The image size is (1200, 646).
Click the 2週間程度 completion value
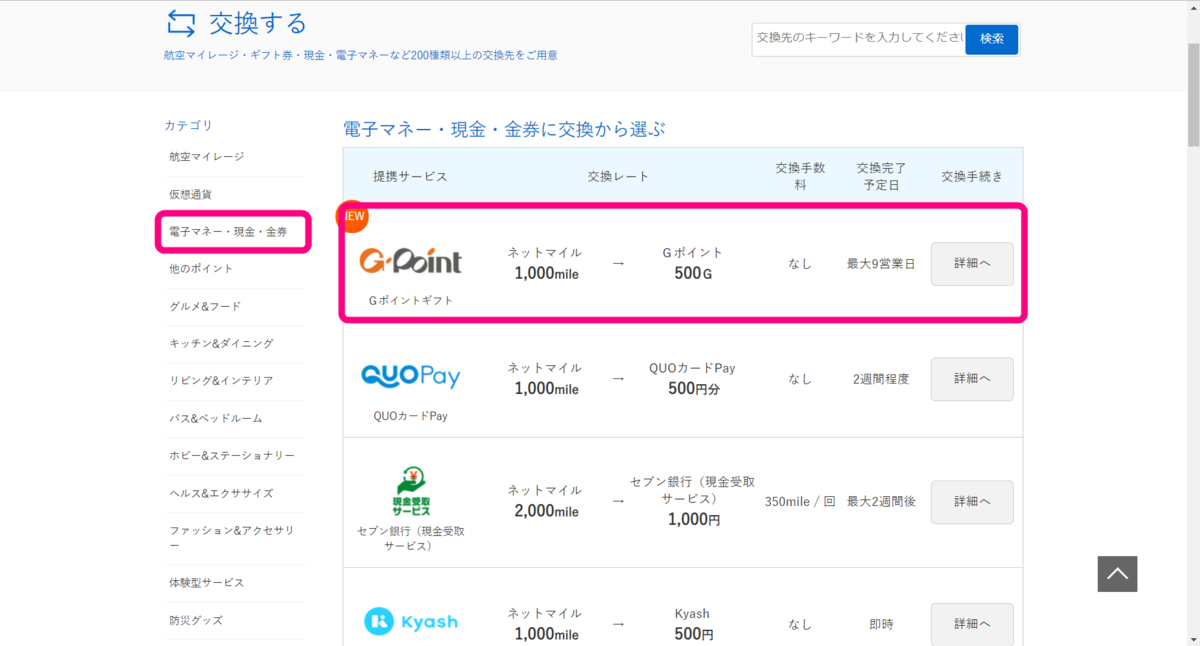[x=881, y=379]
